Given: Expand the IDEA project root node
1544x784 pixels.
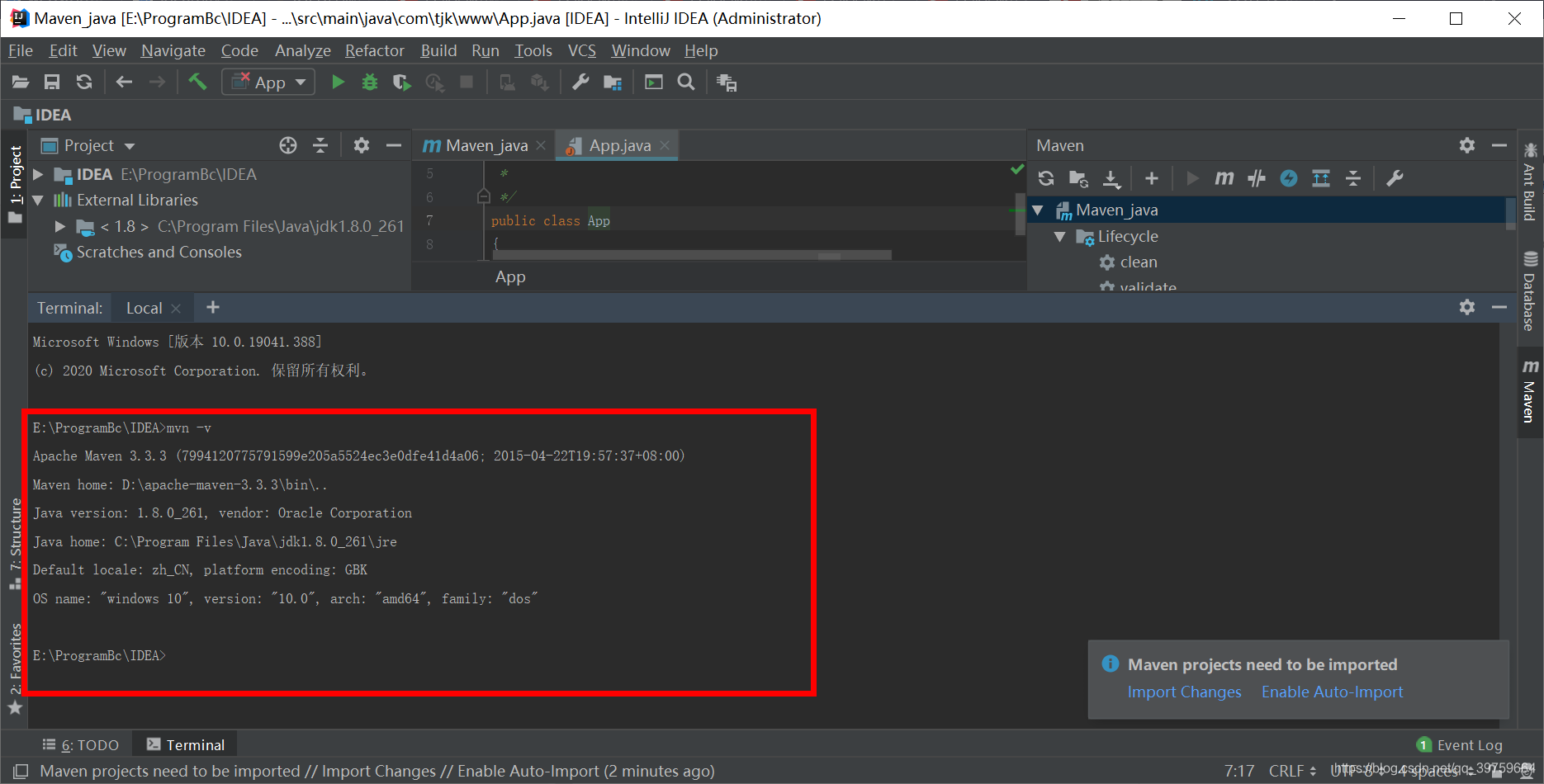Looking at the screenshot, I should click(x=38, y=174).
